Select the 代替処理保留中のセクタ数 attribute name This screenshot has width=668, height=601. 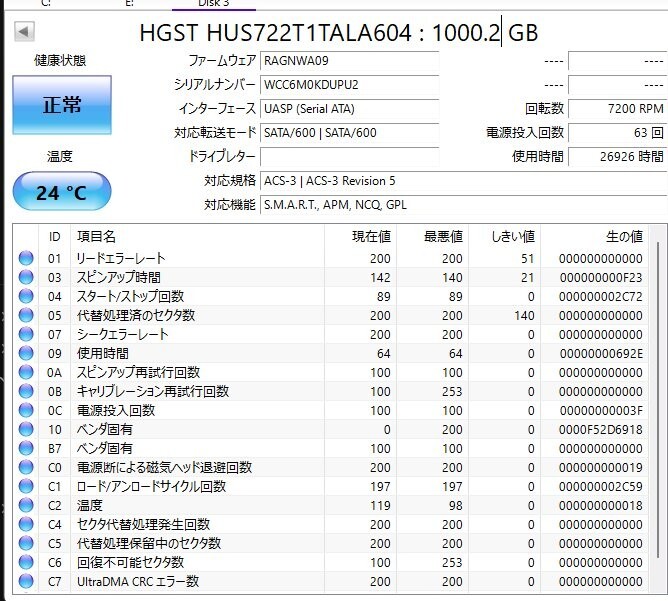tap(149, 543)
